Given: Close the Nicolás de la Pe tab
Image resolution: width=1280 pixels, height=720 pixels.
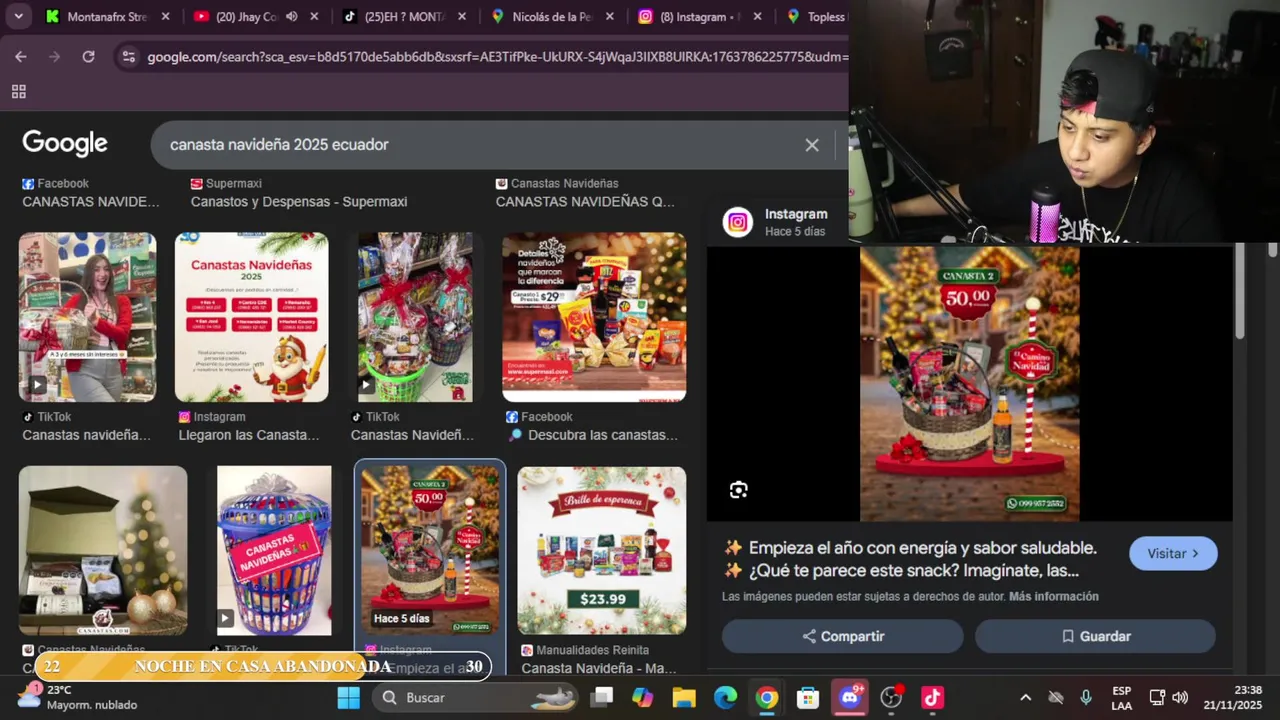Looking at the screenshot, I should (610, 16).
